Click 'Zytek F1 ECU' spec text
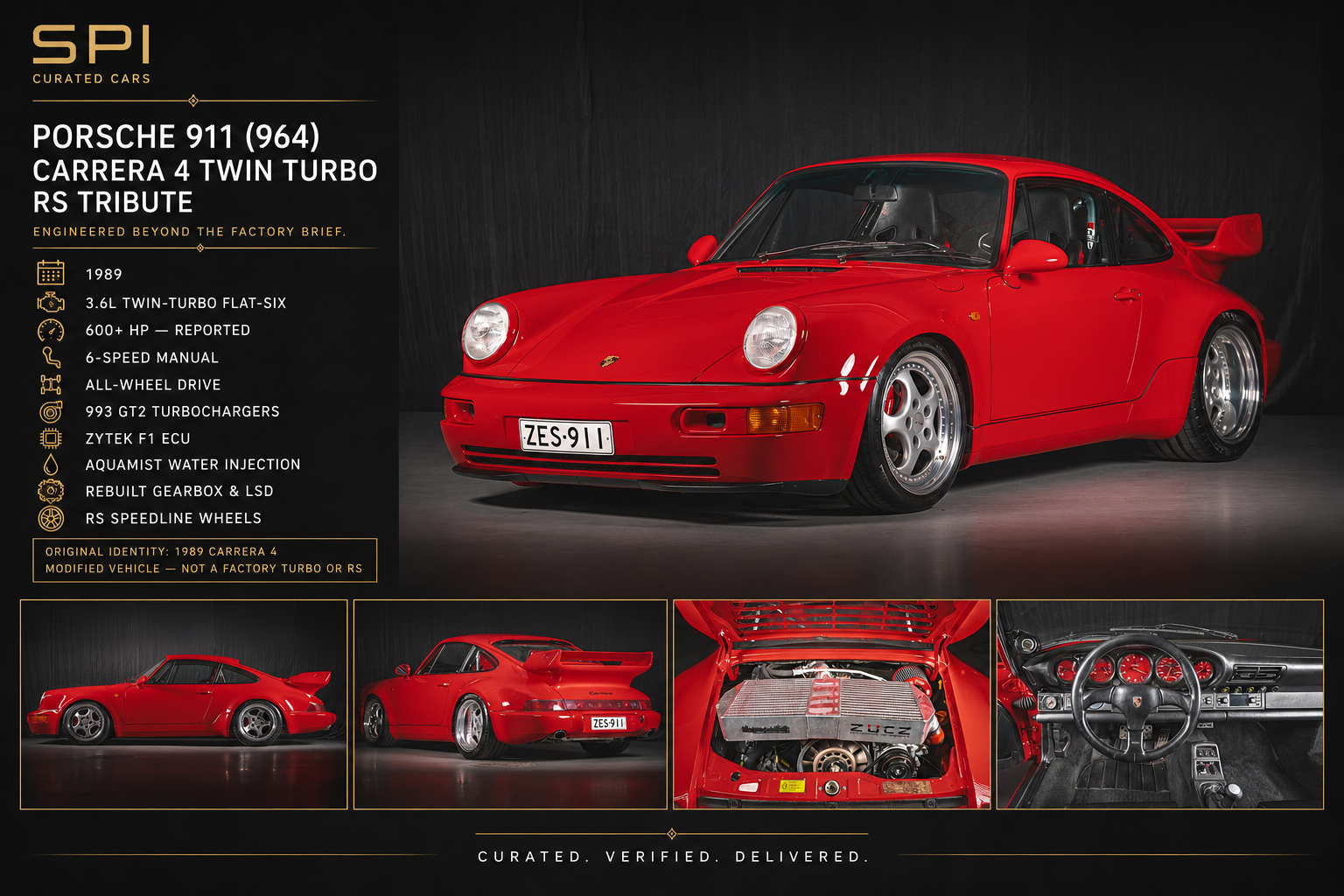 click(x=137, y=438)
